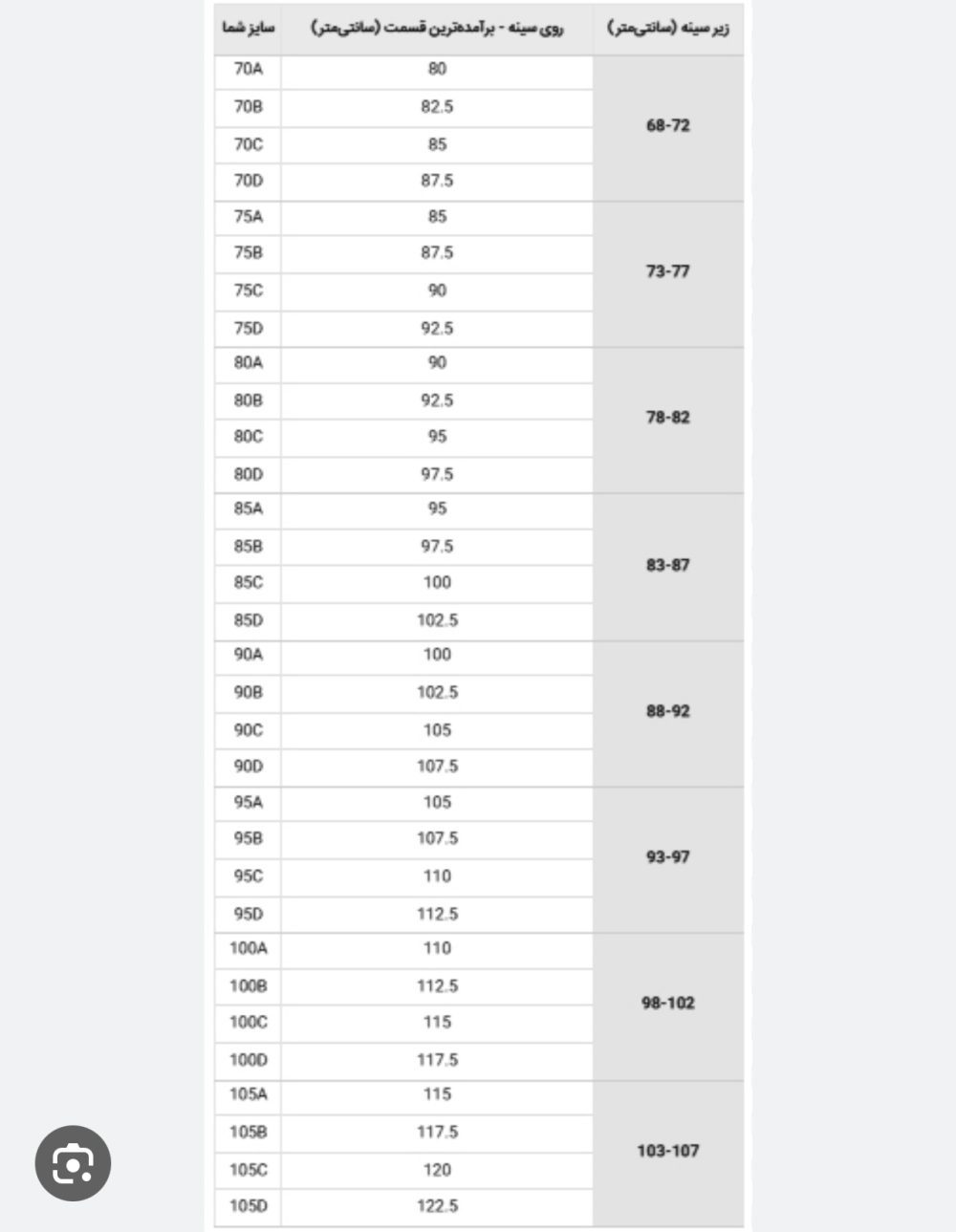
Task: Select the 75C size cell
Action: (248, 292)
